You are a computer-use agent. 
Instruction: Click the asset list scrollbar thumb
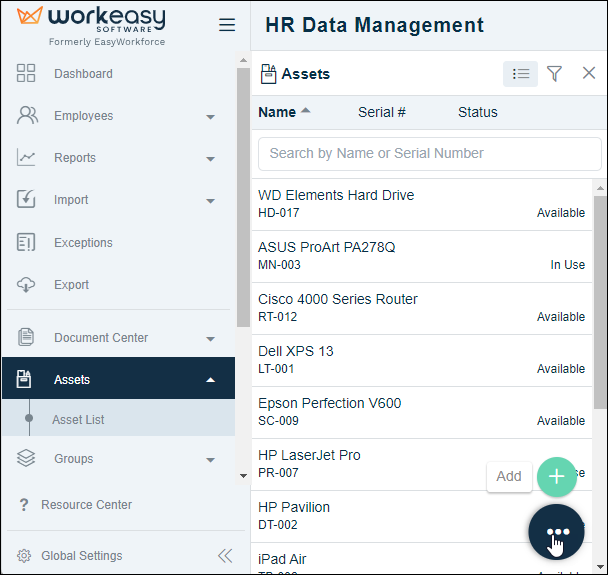tap(600, 302)
